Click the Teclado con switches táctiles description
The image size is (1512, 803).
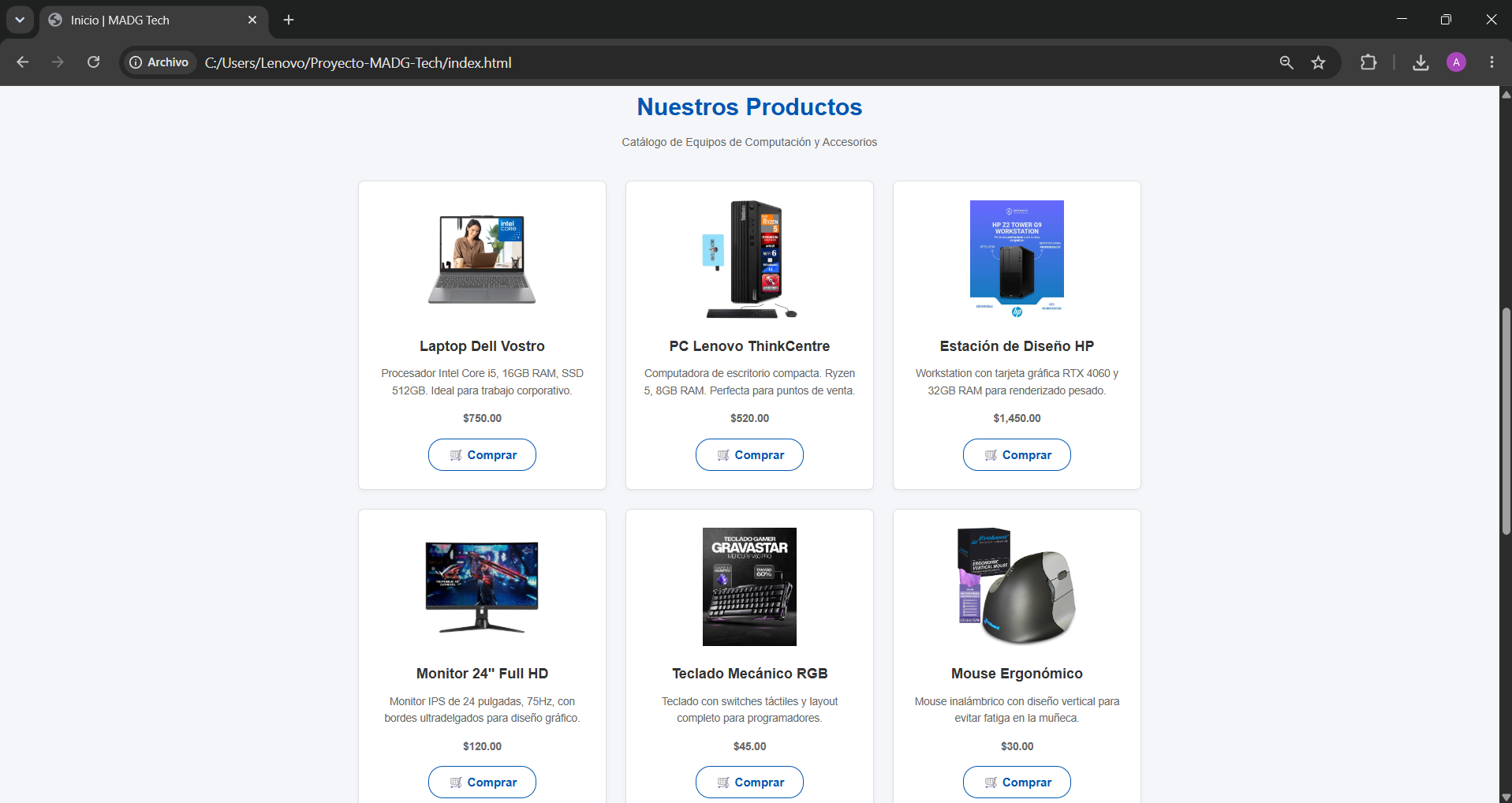pyautogui.click(x=749, y=710)
